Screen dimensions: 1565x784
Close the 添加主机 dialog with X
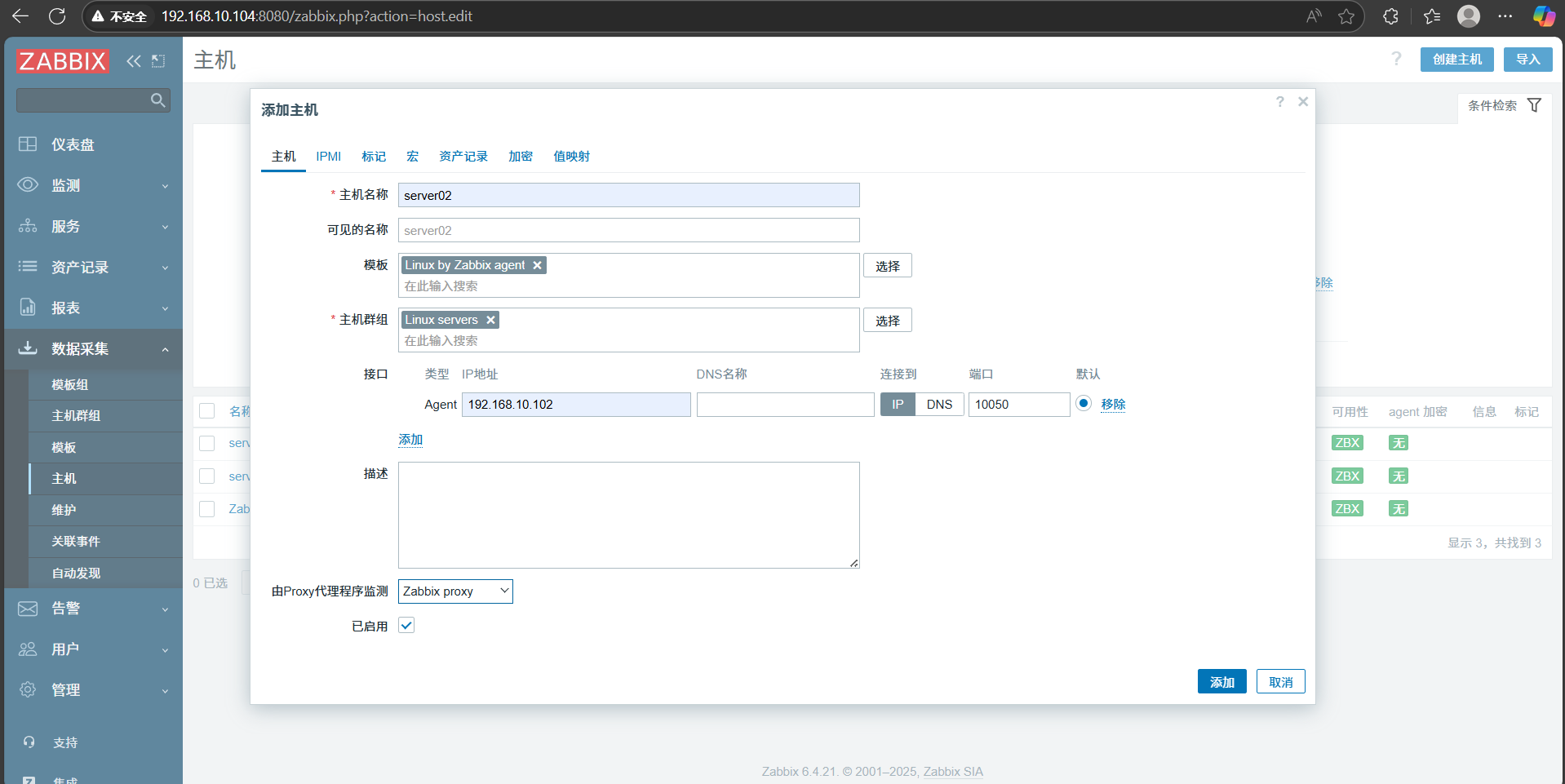(x=1303, y=101)
